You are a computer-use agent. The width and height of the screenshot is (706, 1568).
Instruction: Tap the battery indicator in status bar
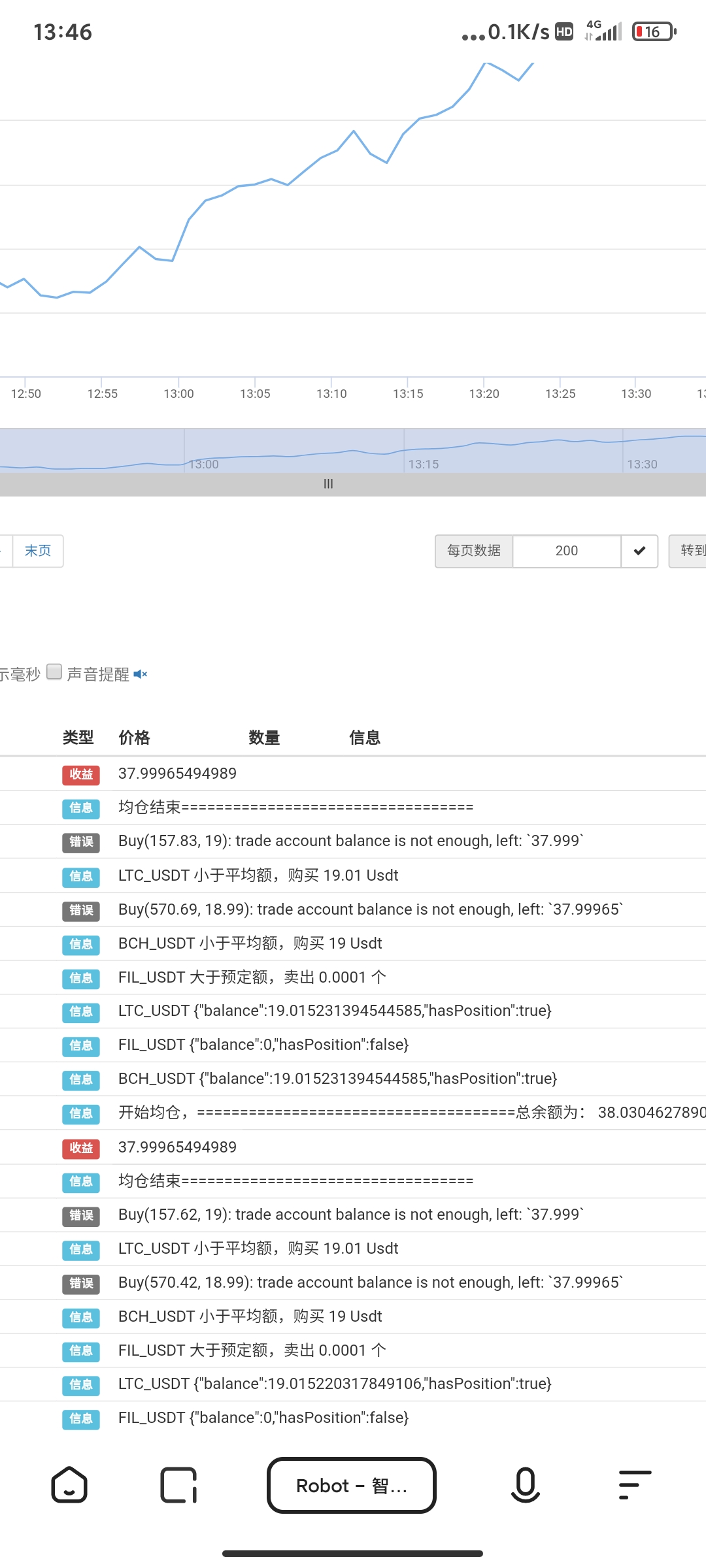point(654,31)
